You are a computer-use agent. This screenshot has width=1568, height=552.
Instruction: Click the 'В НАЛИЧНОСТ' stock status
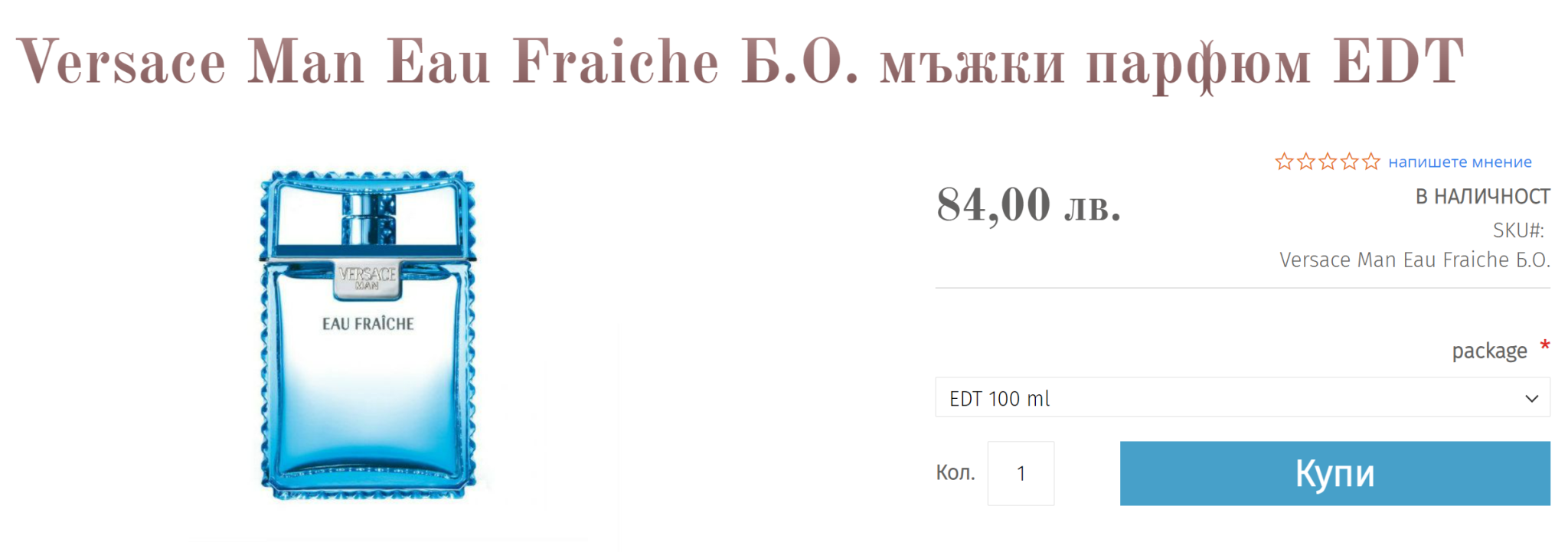tap(1482, 197)
